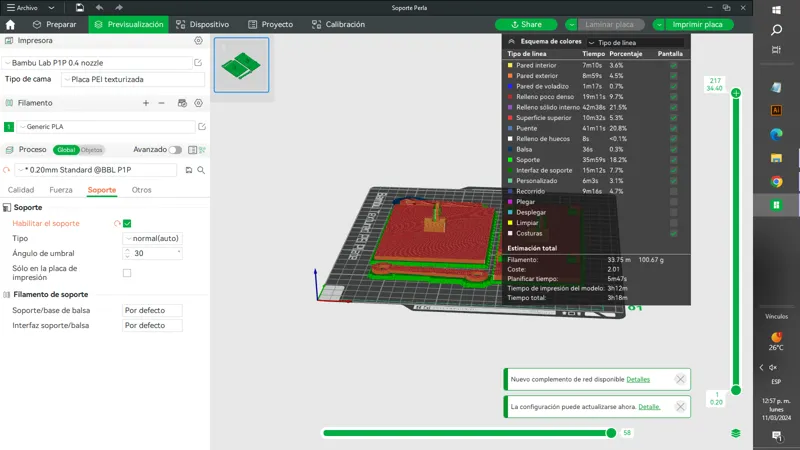Open the Tipo de cama dropdown
Viewport: 800px width, 450px height.
coord(133,80)
